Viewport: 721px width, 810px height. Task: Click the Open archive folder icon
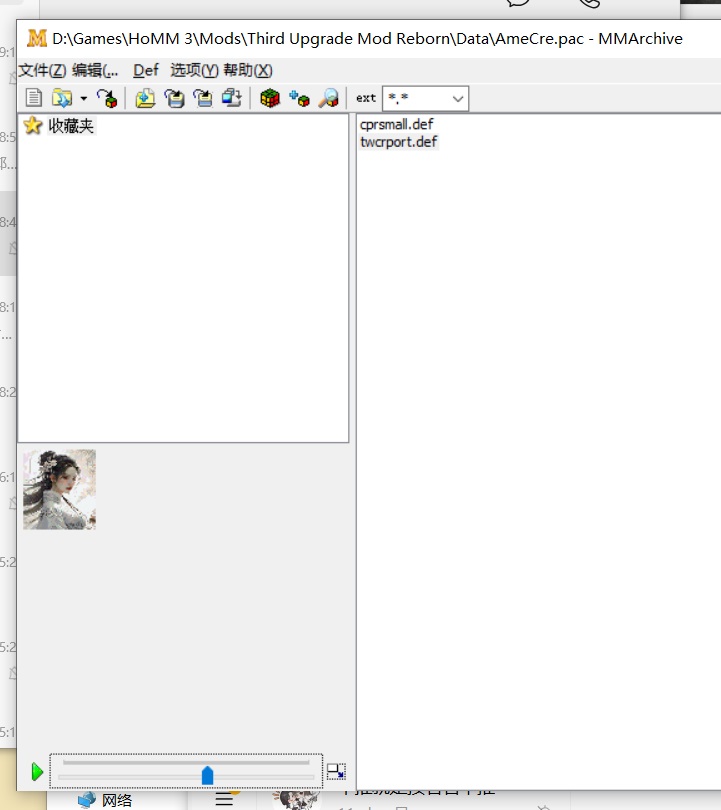(x=61, y=98)
